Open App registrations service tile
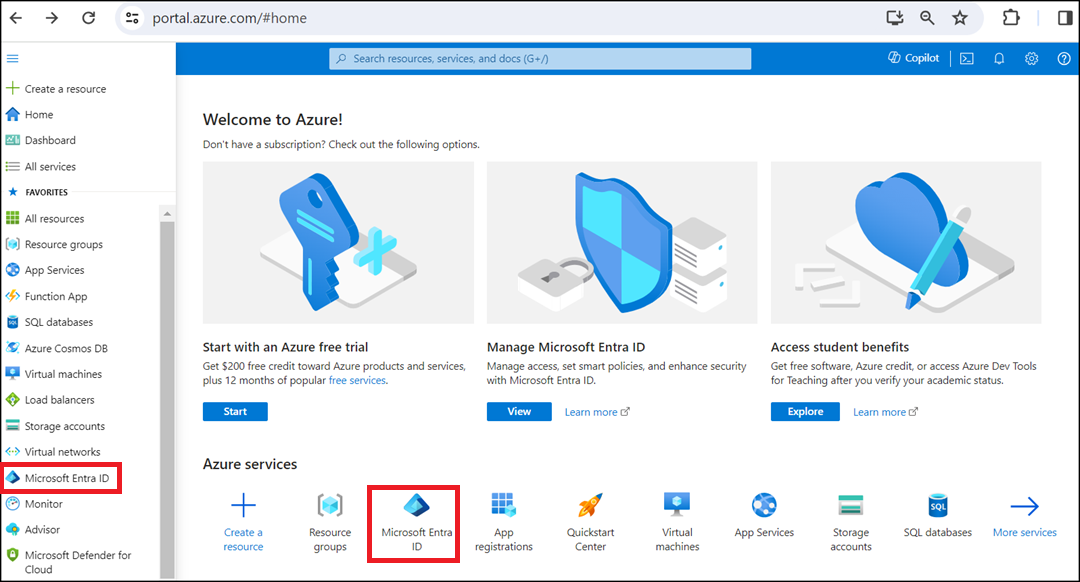Image resolution: width=1080 pixels, height=582 pixels. coord(503,522)
